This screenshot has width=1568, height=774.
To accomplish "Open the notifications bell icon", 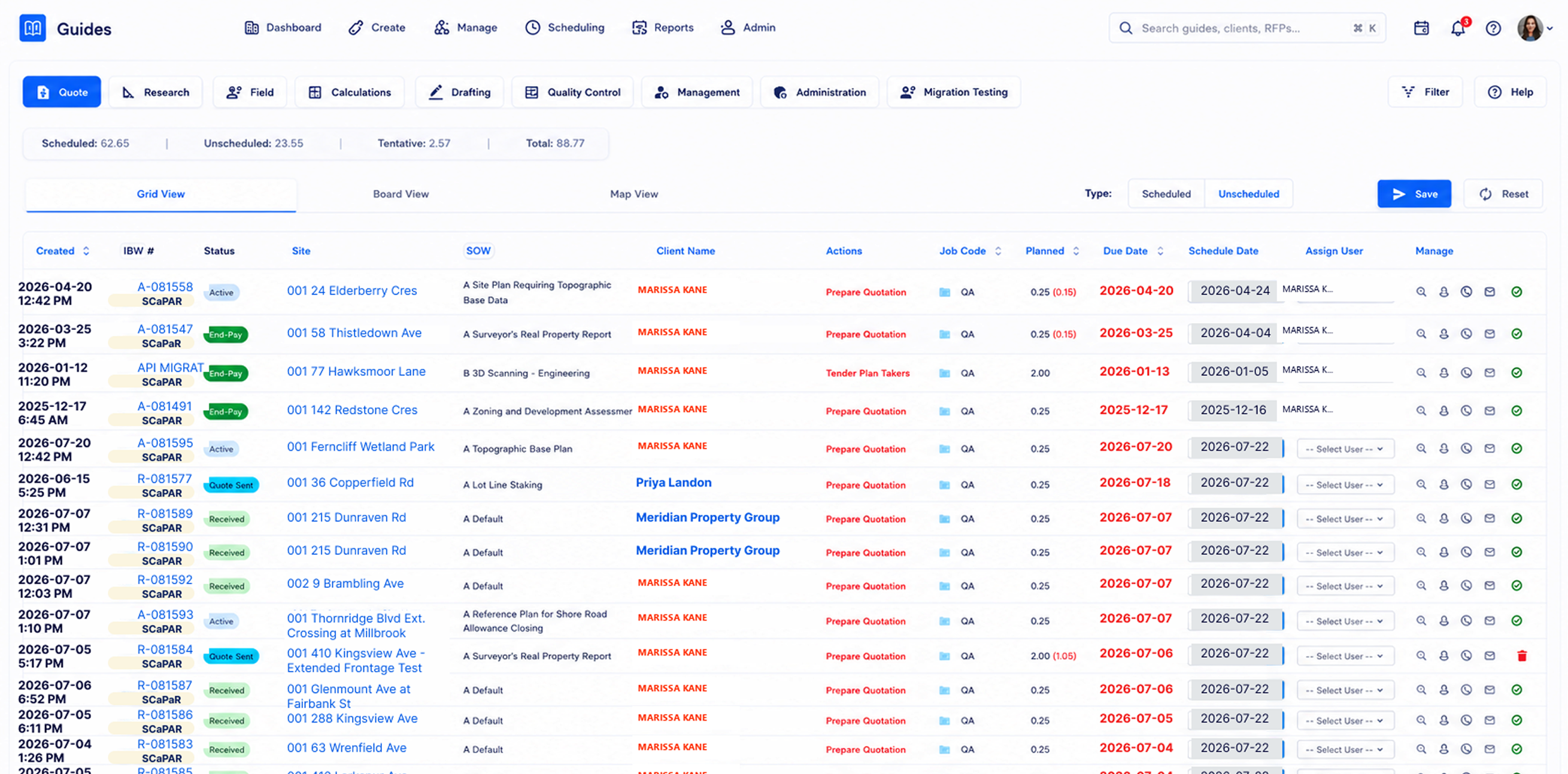I will tap(1458, 28).
